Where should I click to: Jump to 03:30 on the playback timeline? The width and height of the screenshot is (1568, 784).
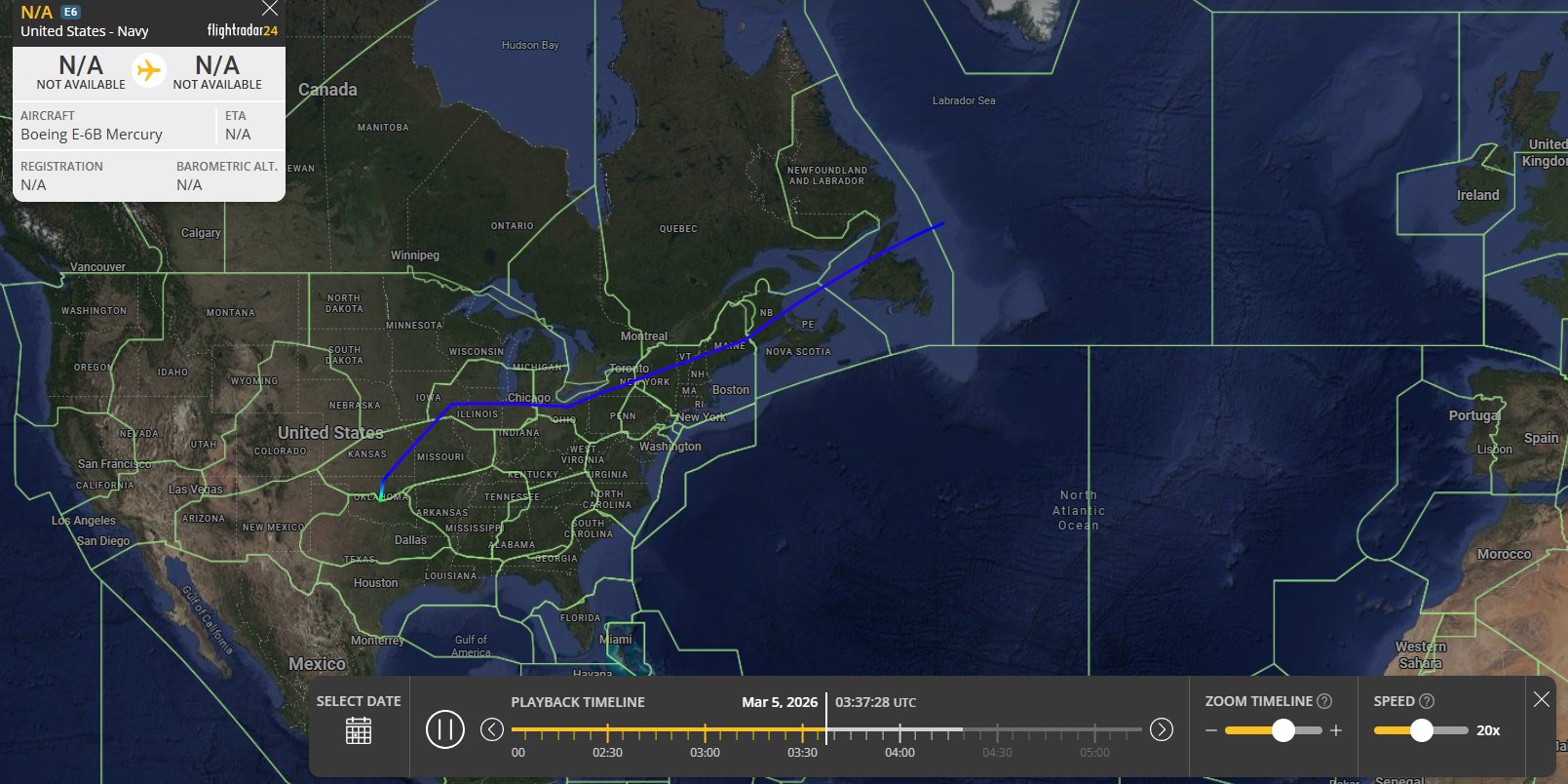[802, 752]
